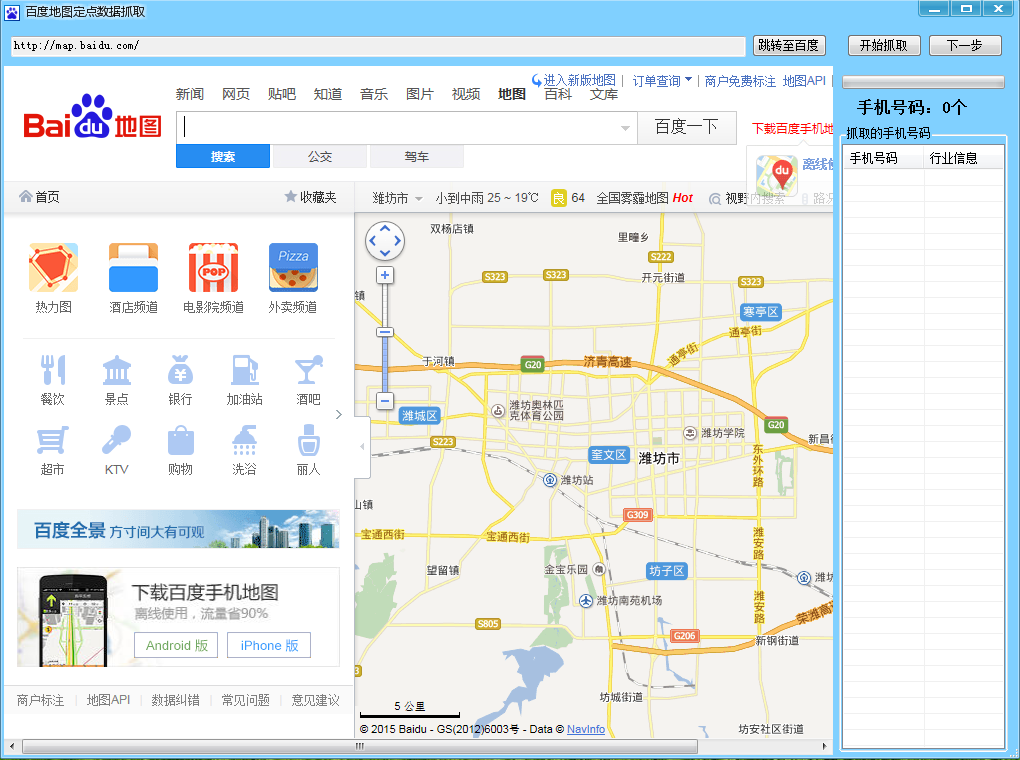1020x760 pixels.
Task: Click the map zoom slider handle
Action: [385, 332]
